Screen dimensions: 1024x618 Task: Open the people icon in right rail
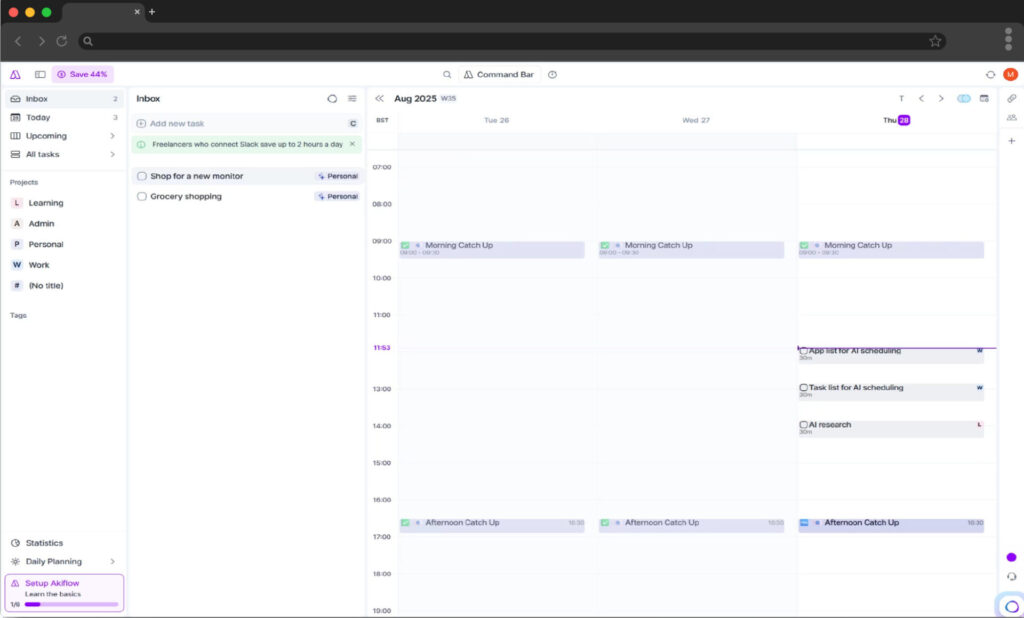click(x=1012, y=118)
